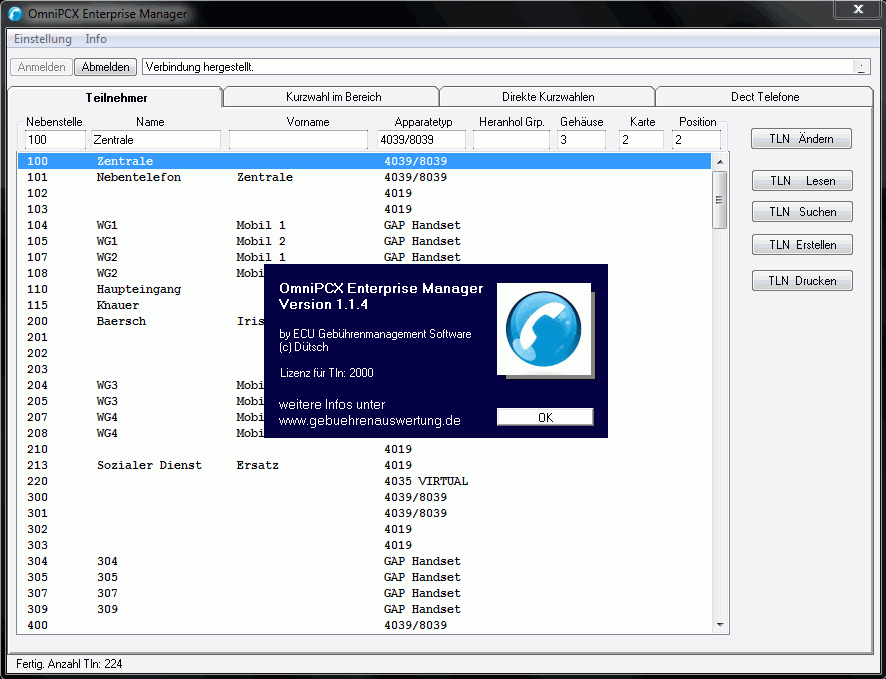Open the Info menu
886x679 pixels.
pyautogui.click(x=96, y=39)
